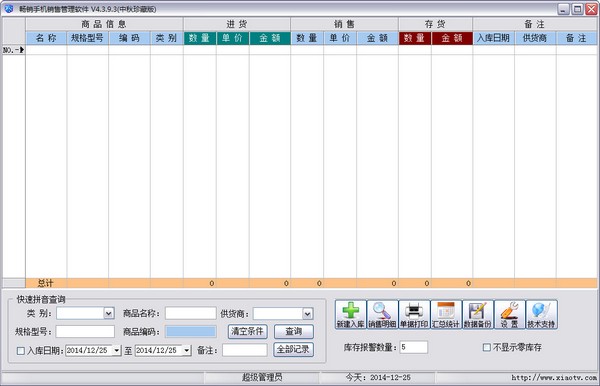Click the green 进货 金额 column header
This screenshot has width=600, height=386.
point(270,38)
